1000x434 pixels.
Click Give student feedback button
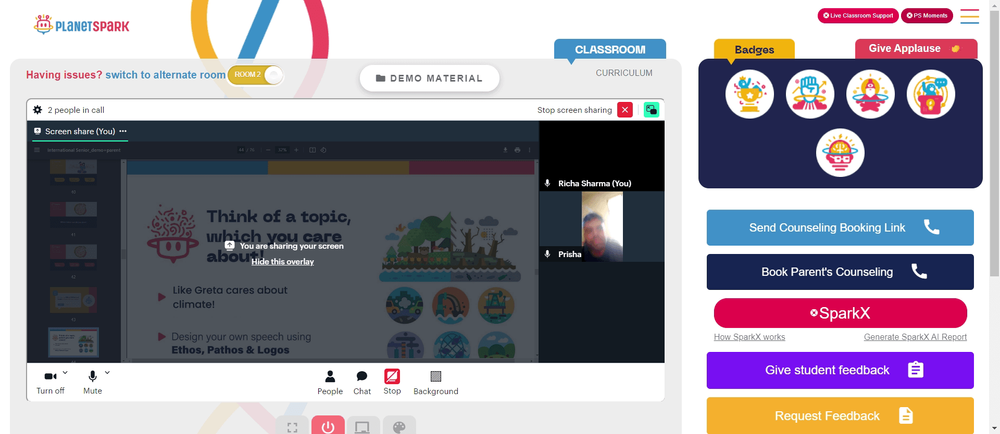840,370
